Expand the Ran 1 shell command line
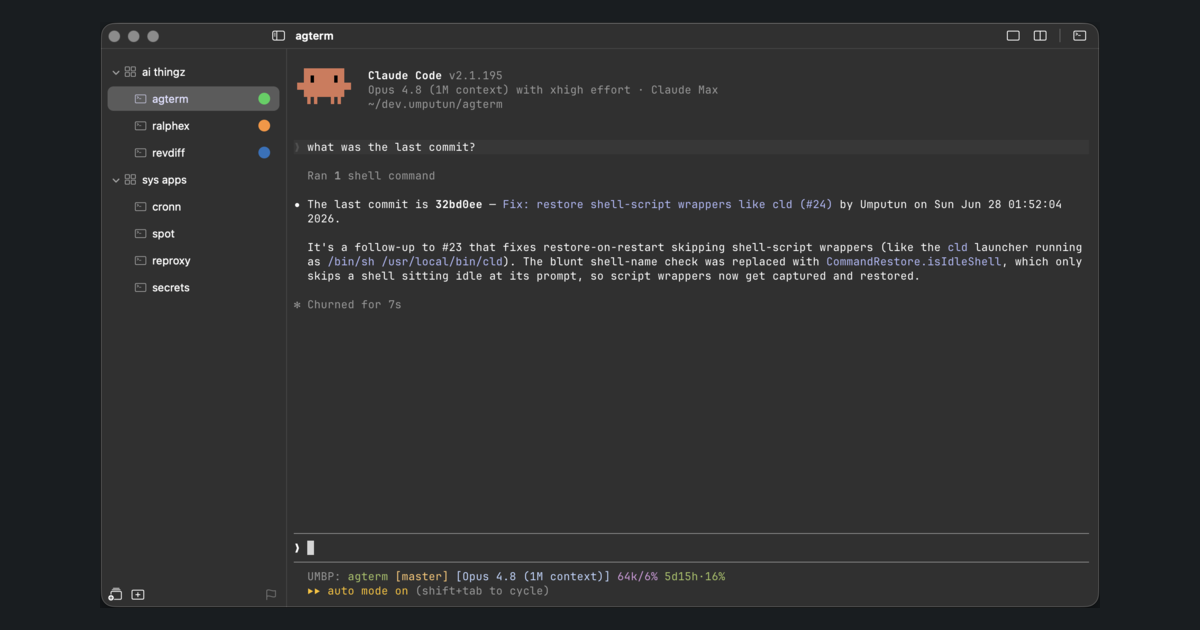1200x630 pixels. [371, 176]
